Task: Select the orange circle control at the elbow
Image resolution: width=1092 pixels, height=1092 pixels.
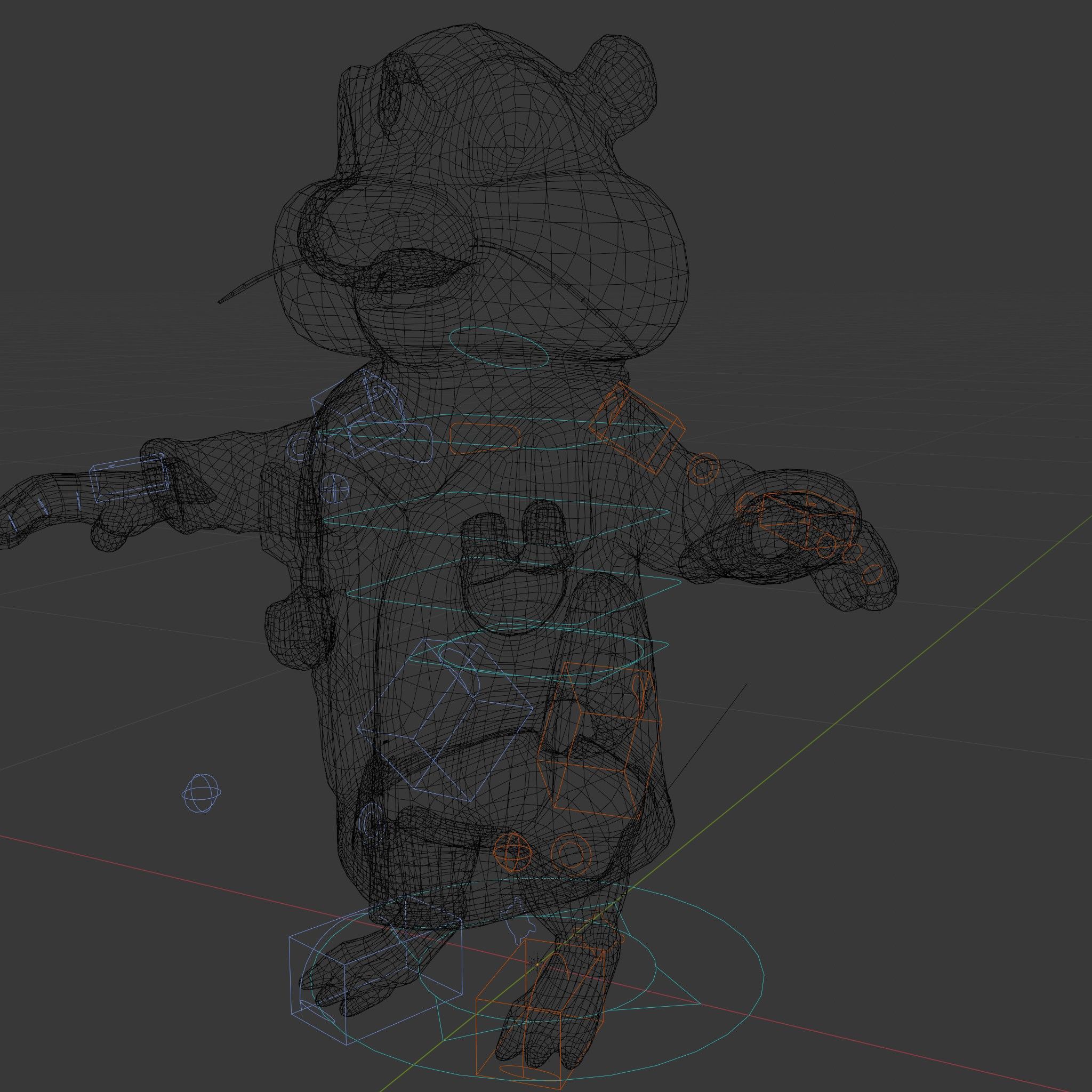Action: click(703, 469)
